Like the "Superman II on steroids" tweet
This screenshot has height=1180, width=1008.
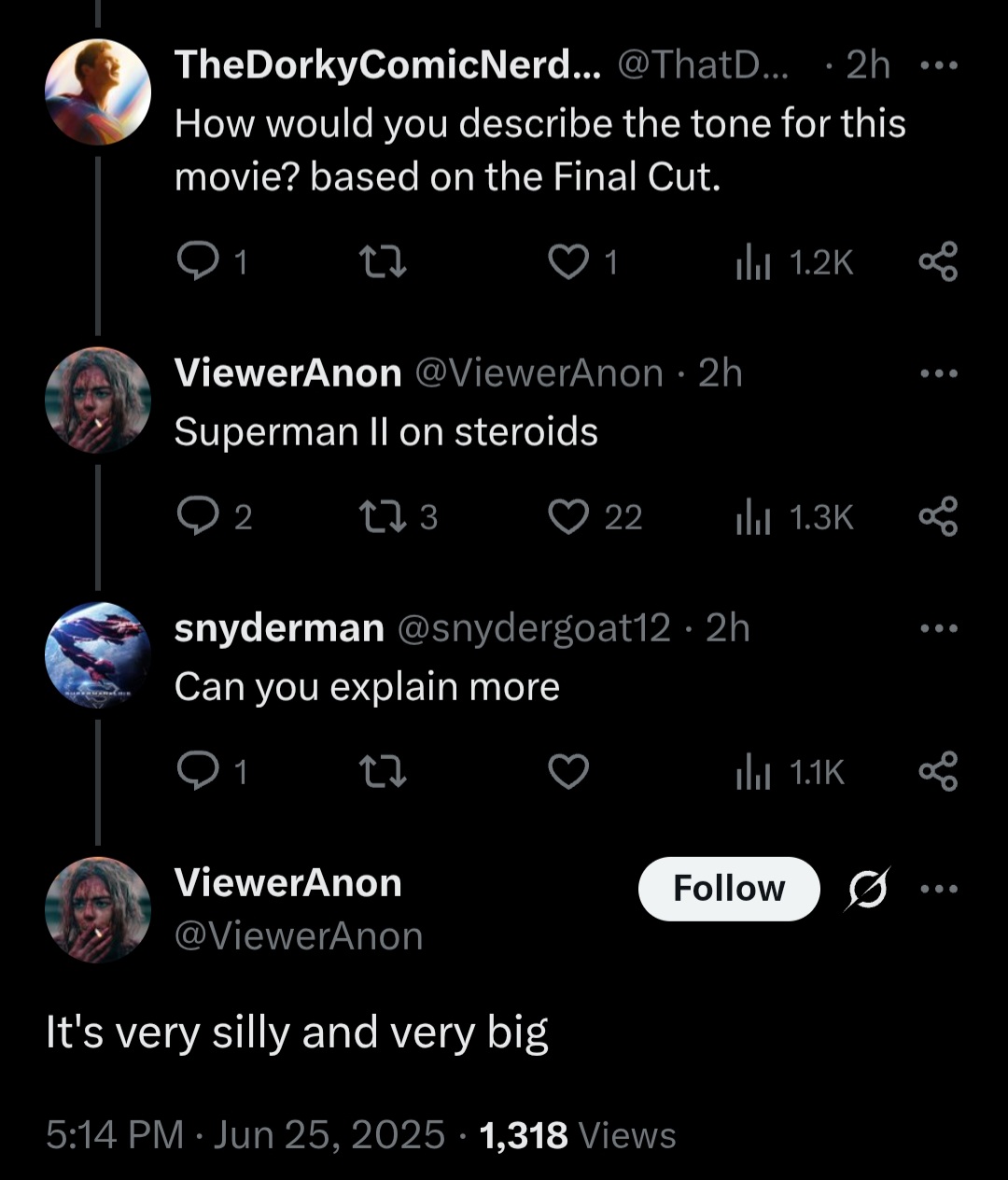(x=568, y=517)
